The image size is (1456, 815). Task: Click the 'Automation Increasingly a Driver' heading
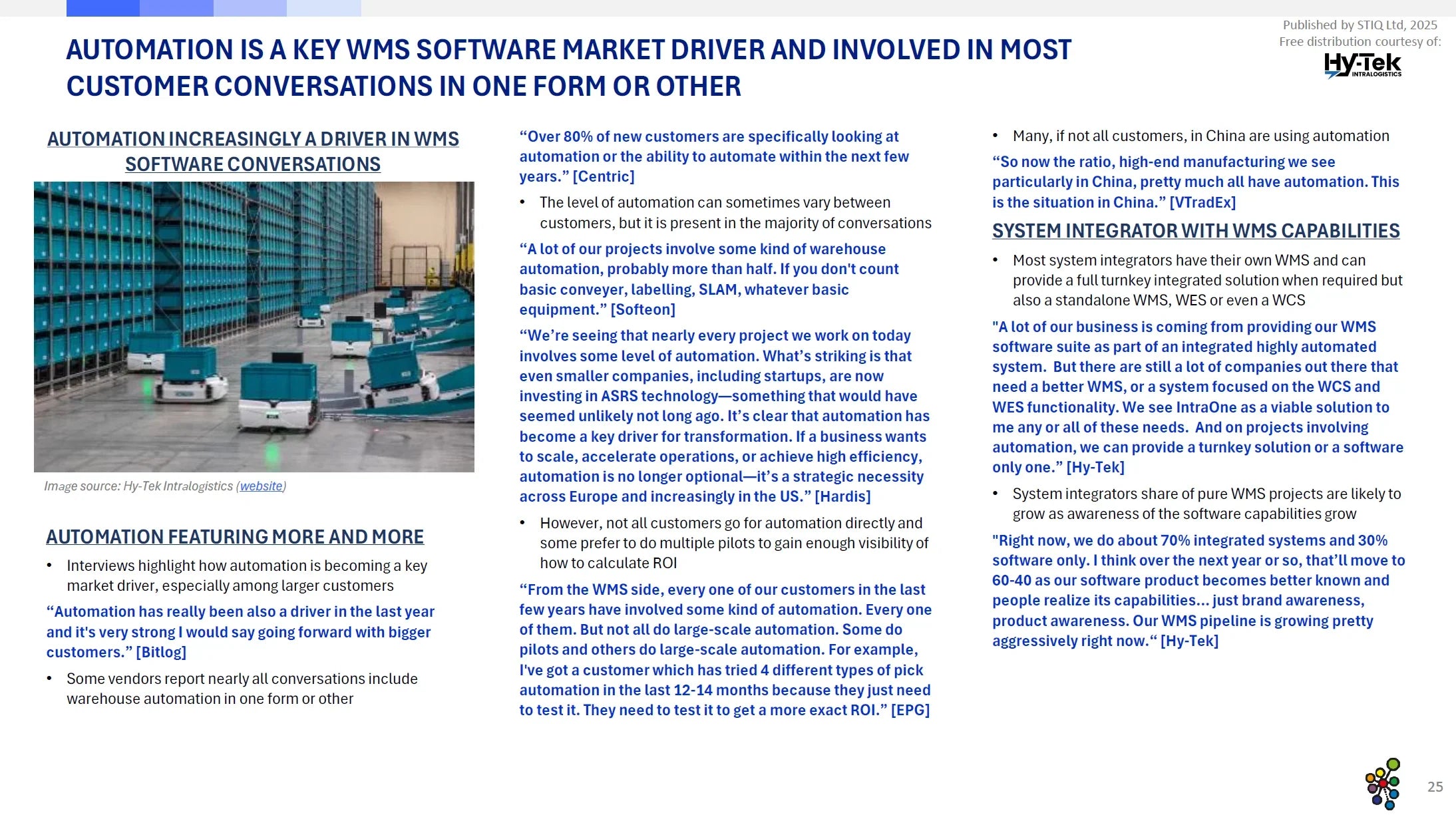pyautogui.click(x=253, y=152)
